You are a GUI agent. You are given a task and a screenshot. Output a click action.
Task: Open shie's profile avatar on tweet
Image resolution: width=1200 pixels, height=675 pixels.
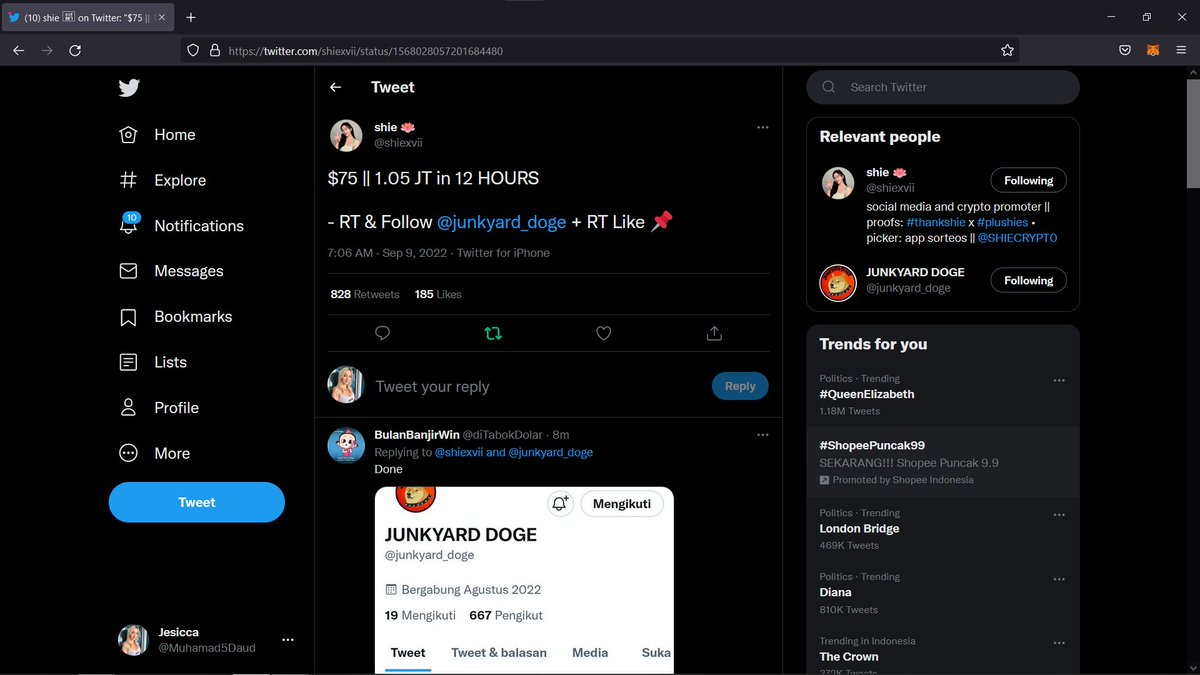point(346,135)
